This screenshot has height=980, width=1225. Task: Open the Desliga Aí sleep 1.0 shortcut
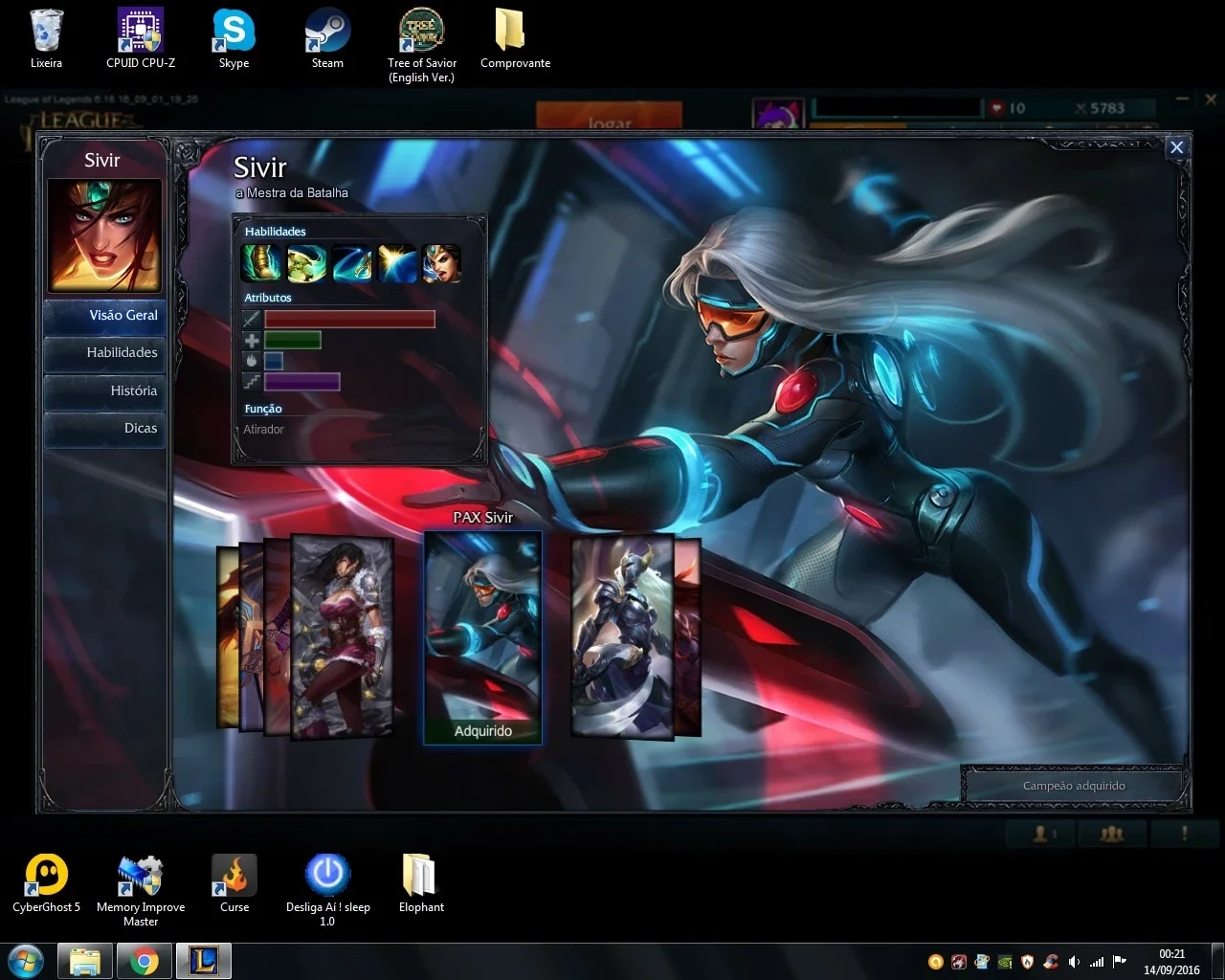[327, 890]
